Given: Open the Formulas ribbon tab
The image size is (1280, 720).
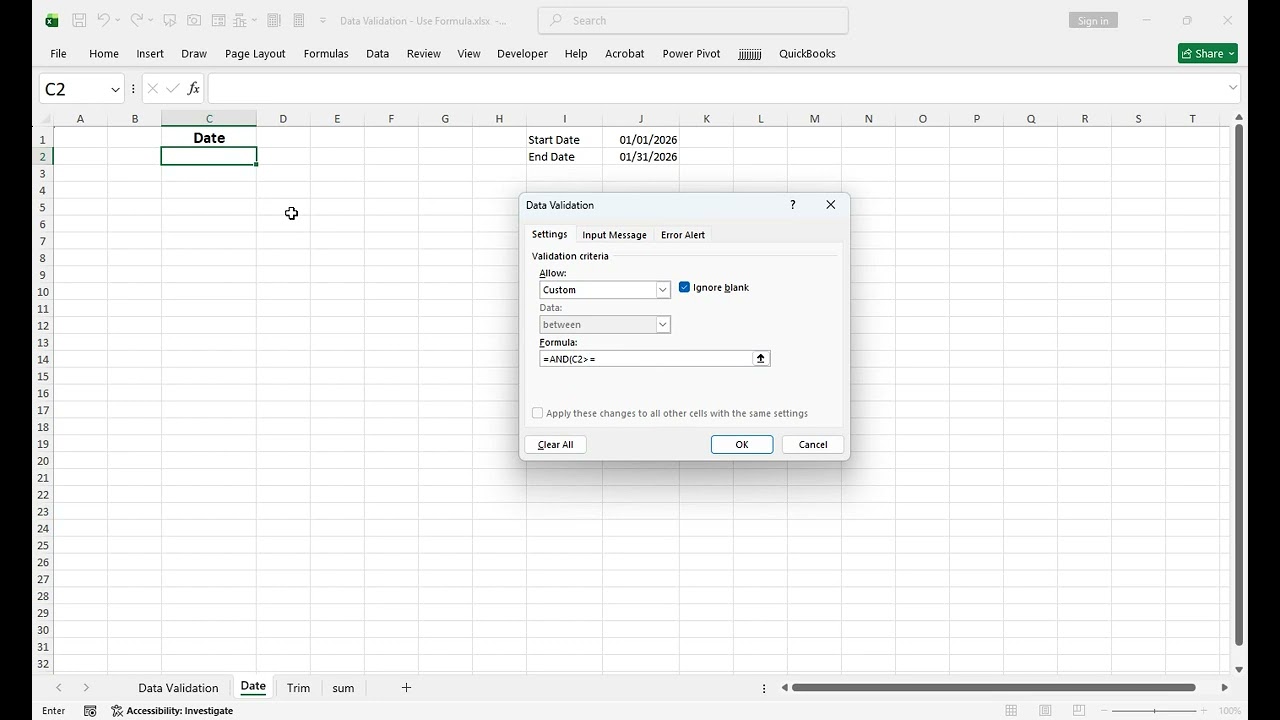Looking at the screenshot, I should [x=326, y=54].
